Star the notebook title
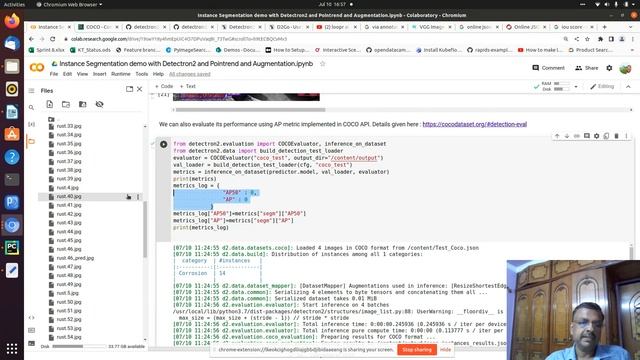640x360 pixels. 322,64
